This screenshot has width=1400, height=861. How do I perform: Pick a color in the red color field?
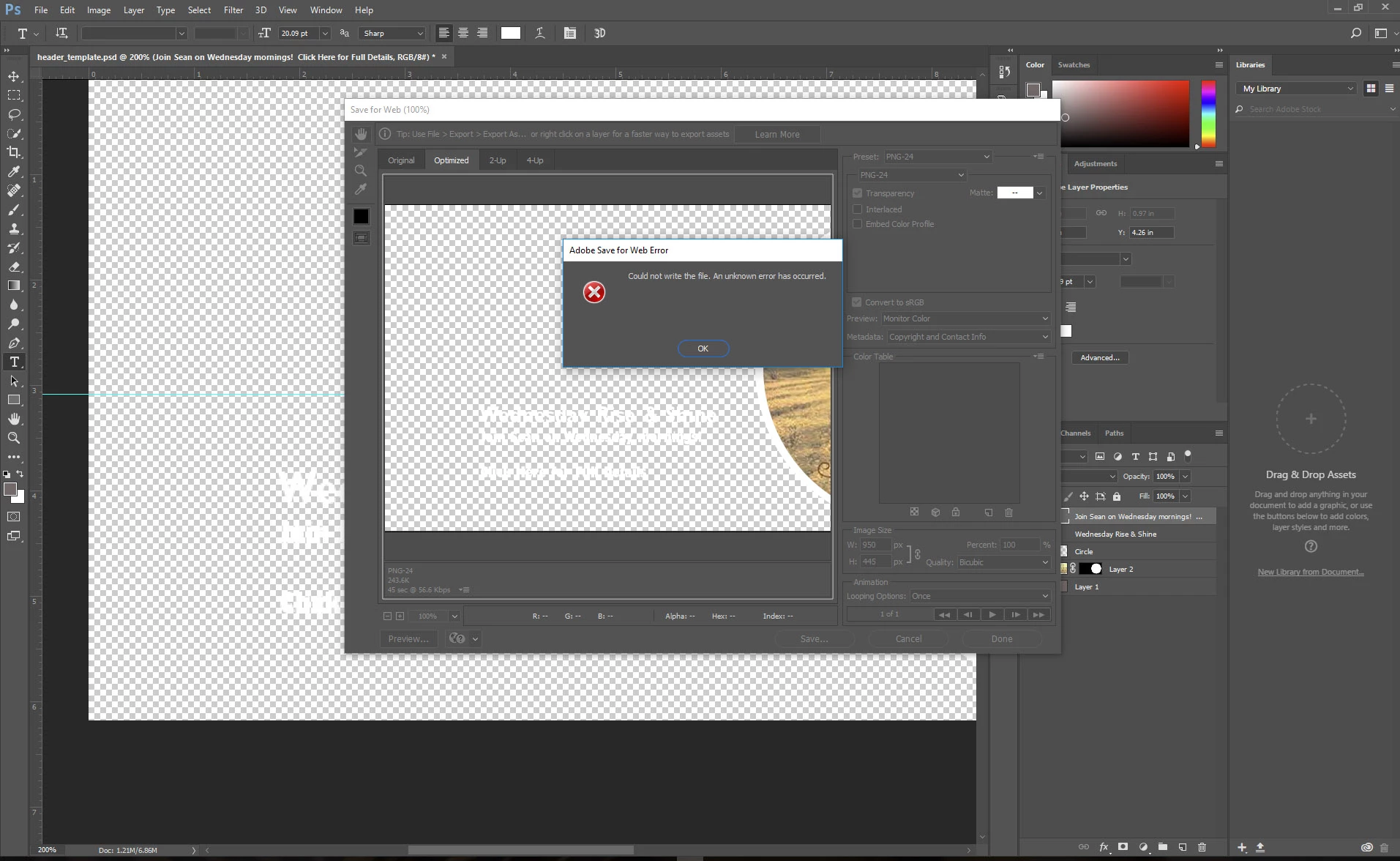(1120, 113)
